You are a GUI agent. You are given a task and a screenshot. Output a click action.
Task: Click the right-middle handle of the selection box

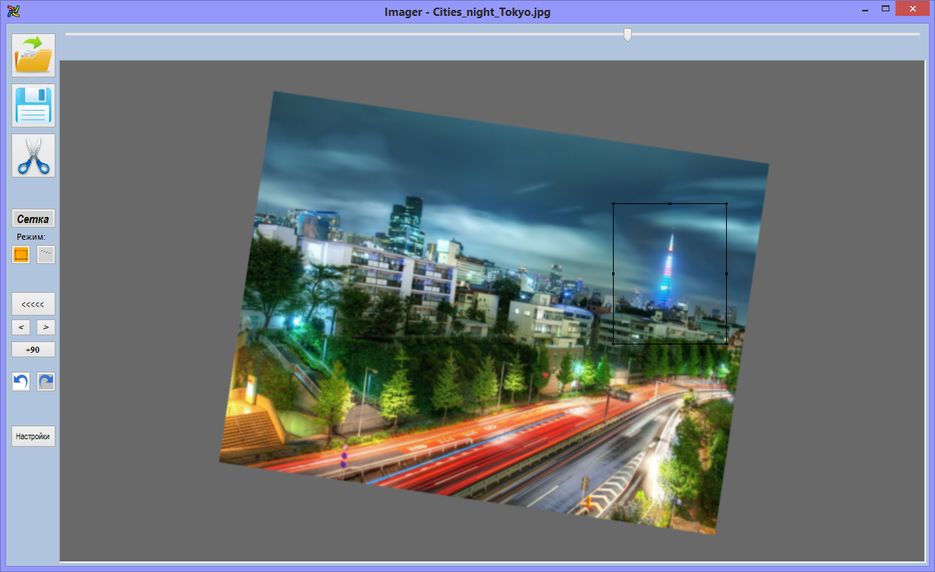[x=726, y=273]
